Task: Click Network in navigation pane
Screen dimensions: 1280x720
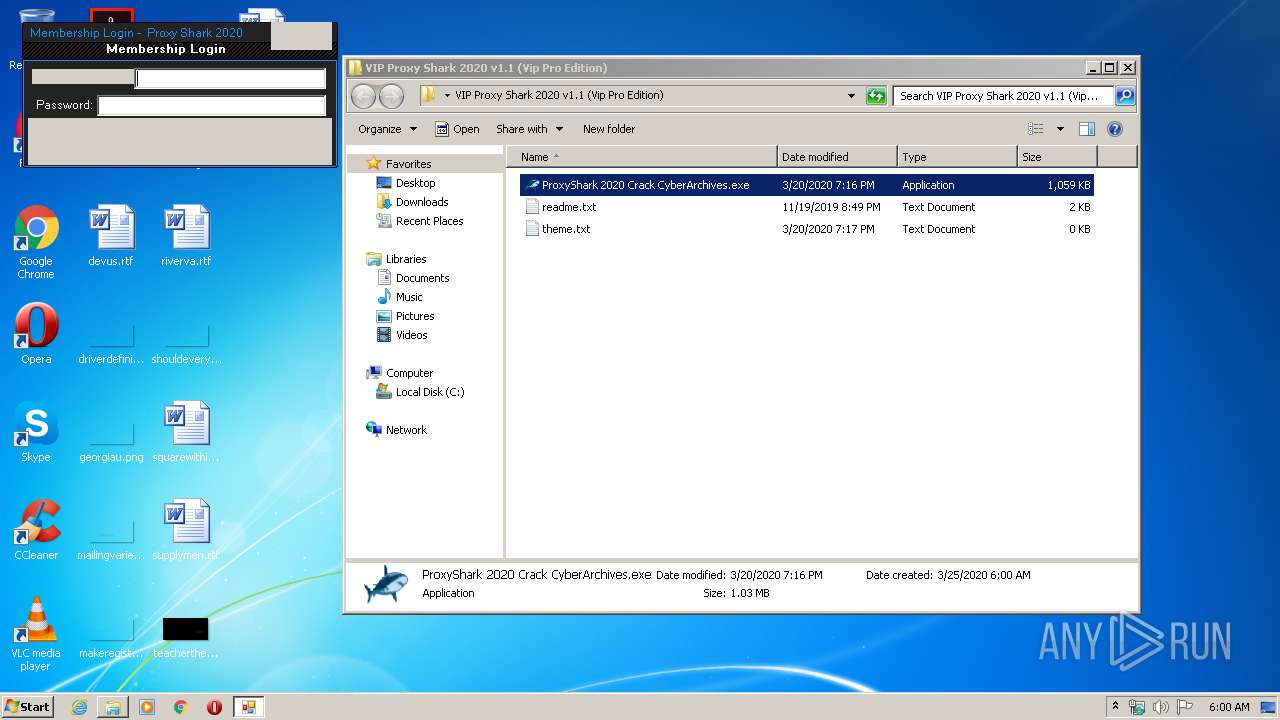Action: 406,430
